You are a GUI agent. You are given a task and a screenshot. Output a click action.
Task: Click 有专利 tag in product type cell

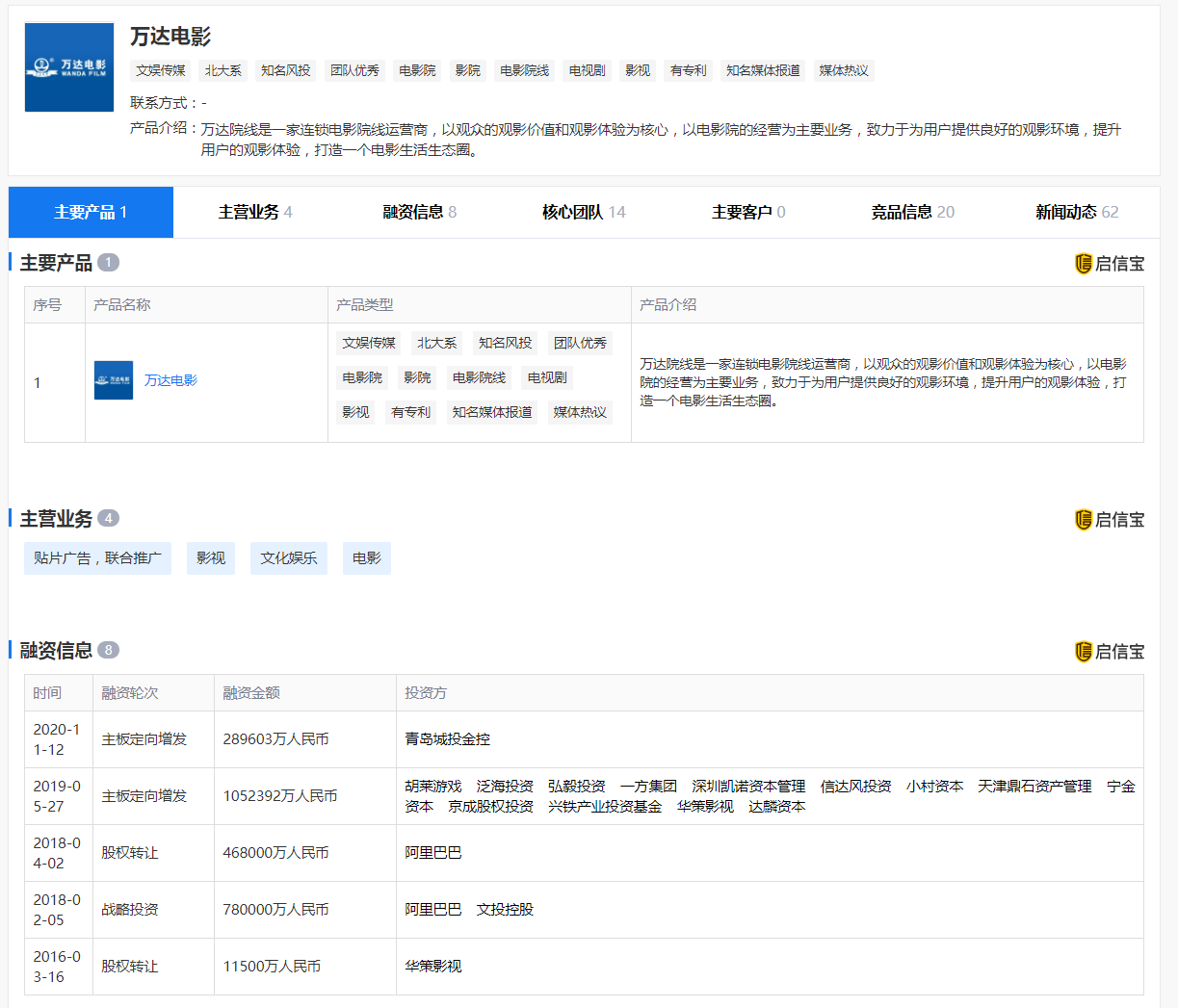[x=411, y=412]
